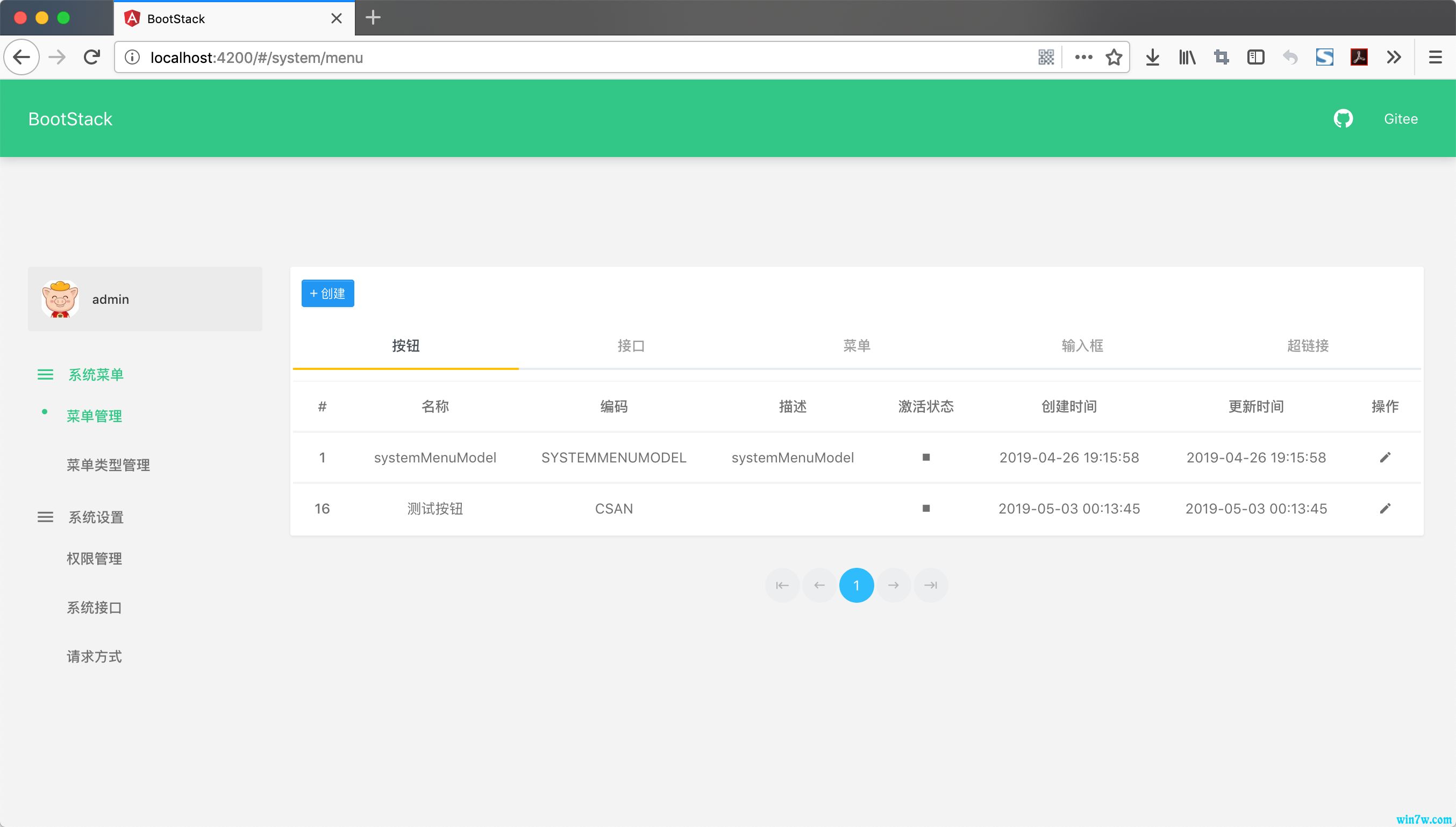
Task: Close the BootStack browser tab
Action: pyautogui.click(x=336, y=18)
